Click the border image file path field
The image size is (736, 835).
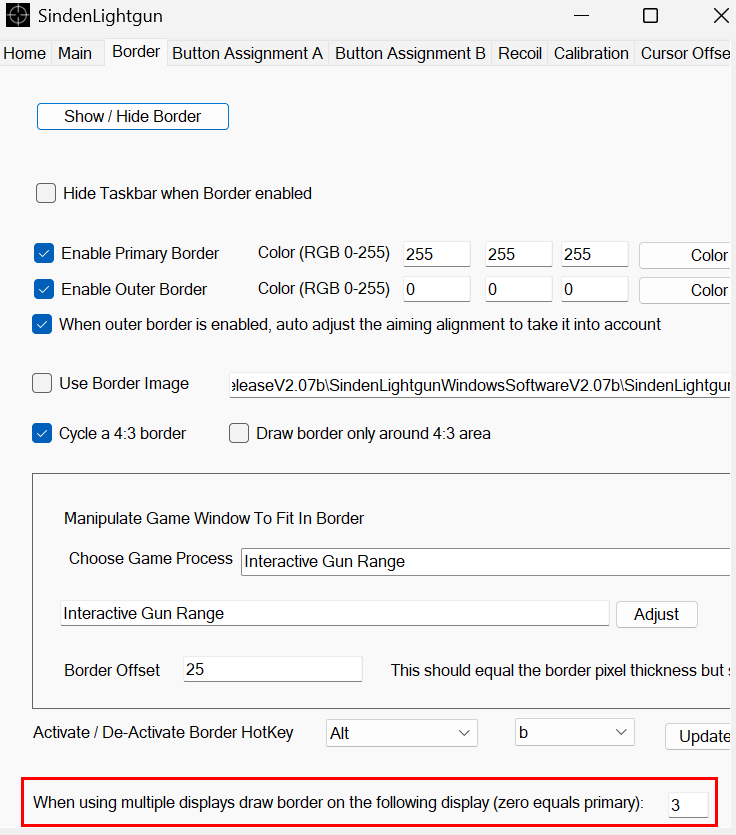(x=480, y=385)
